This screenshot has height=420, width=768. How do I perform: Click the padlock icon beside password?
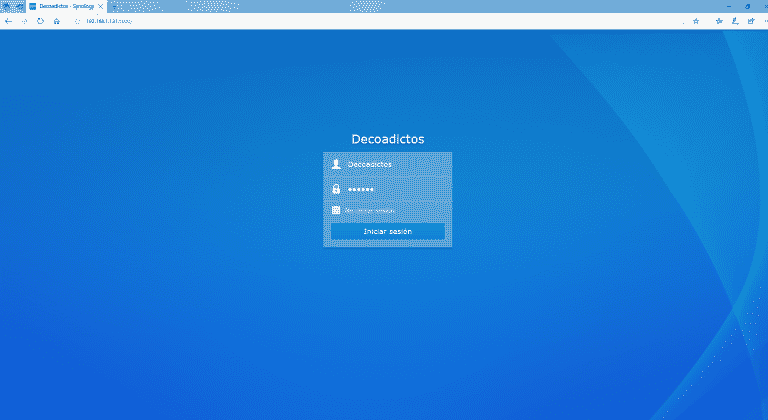[x=336, y=188]
